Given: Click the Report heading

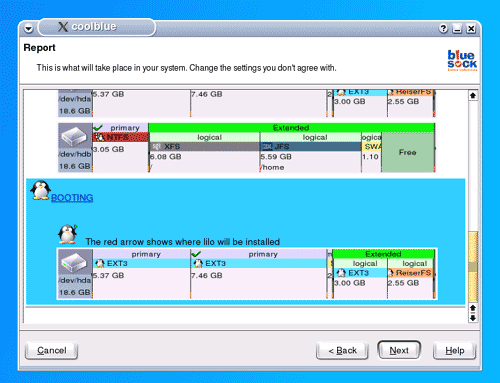Looking at the screenshot, I should (x=39, y=48).
